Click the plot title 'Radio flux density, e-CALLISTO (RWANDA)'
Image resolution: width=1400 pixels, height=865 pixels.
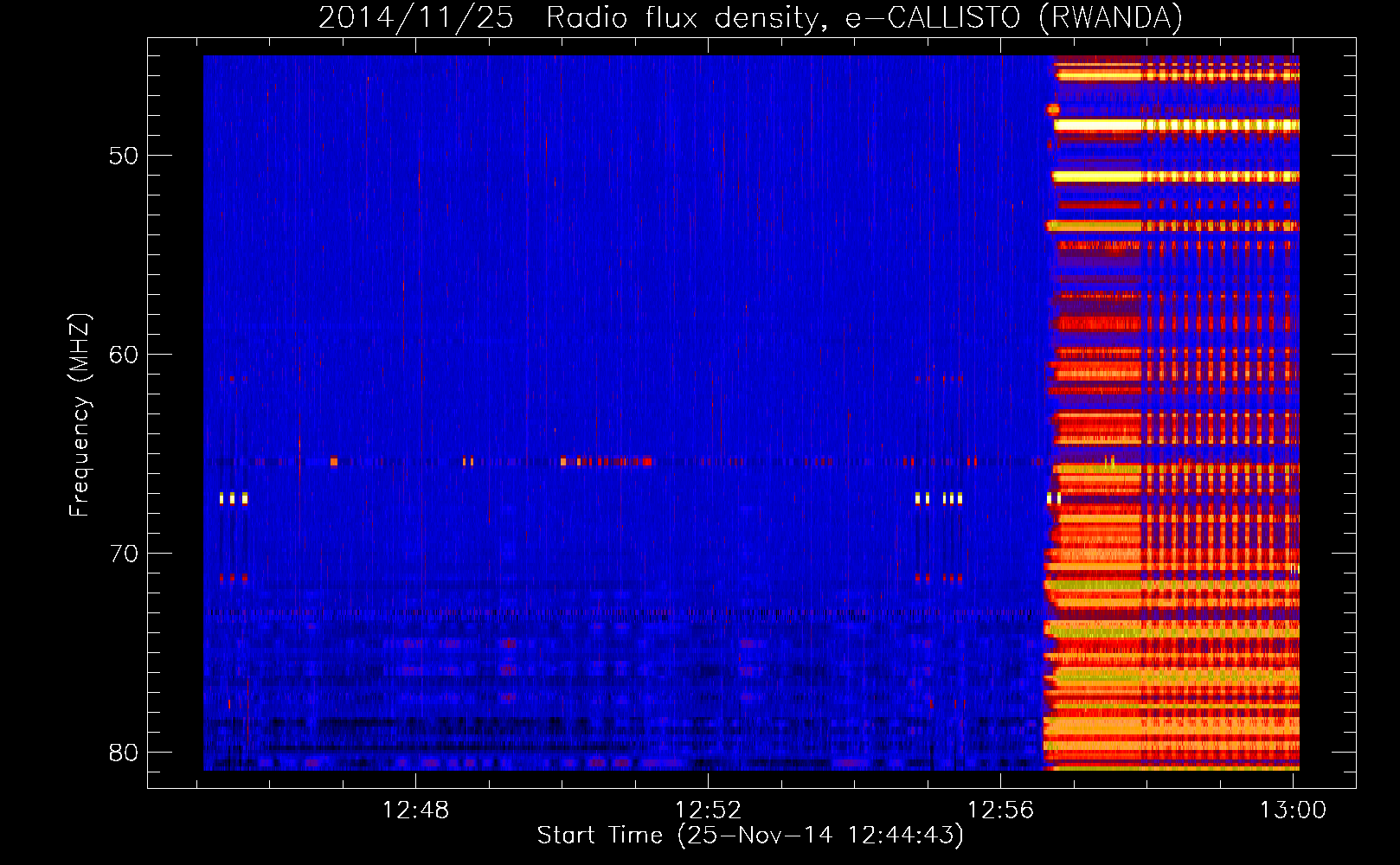(x=864, y=17)
